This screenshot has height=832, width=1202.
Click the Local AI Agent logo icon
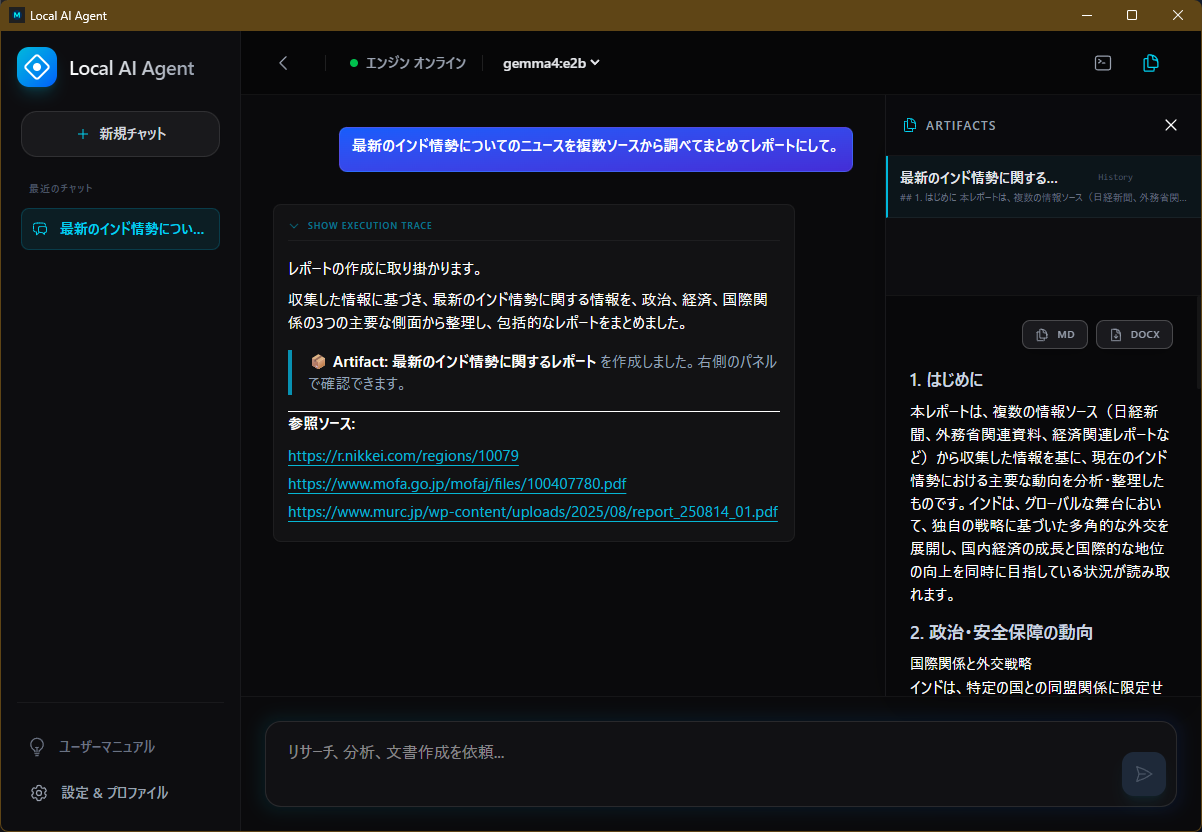point(37,68)
